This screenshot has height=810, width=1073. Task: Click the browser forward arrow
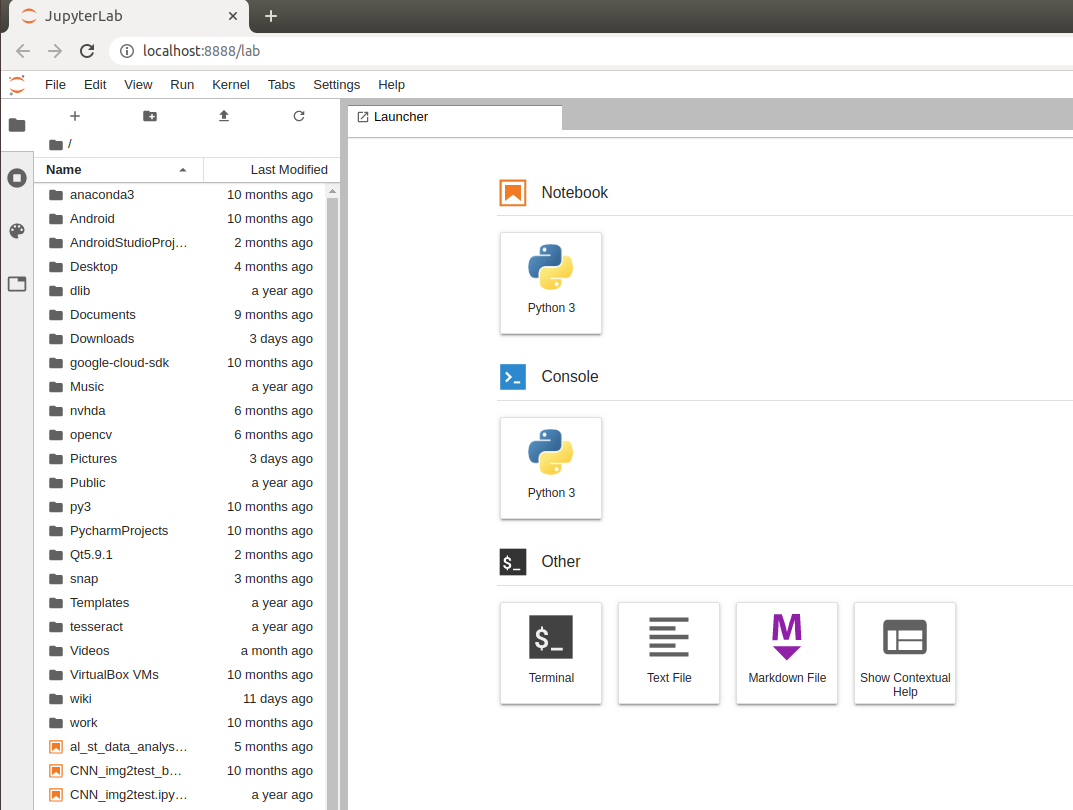(x=55, y=51)
